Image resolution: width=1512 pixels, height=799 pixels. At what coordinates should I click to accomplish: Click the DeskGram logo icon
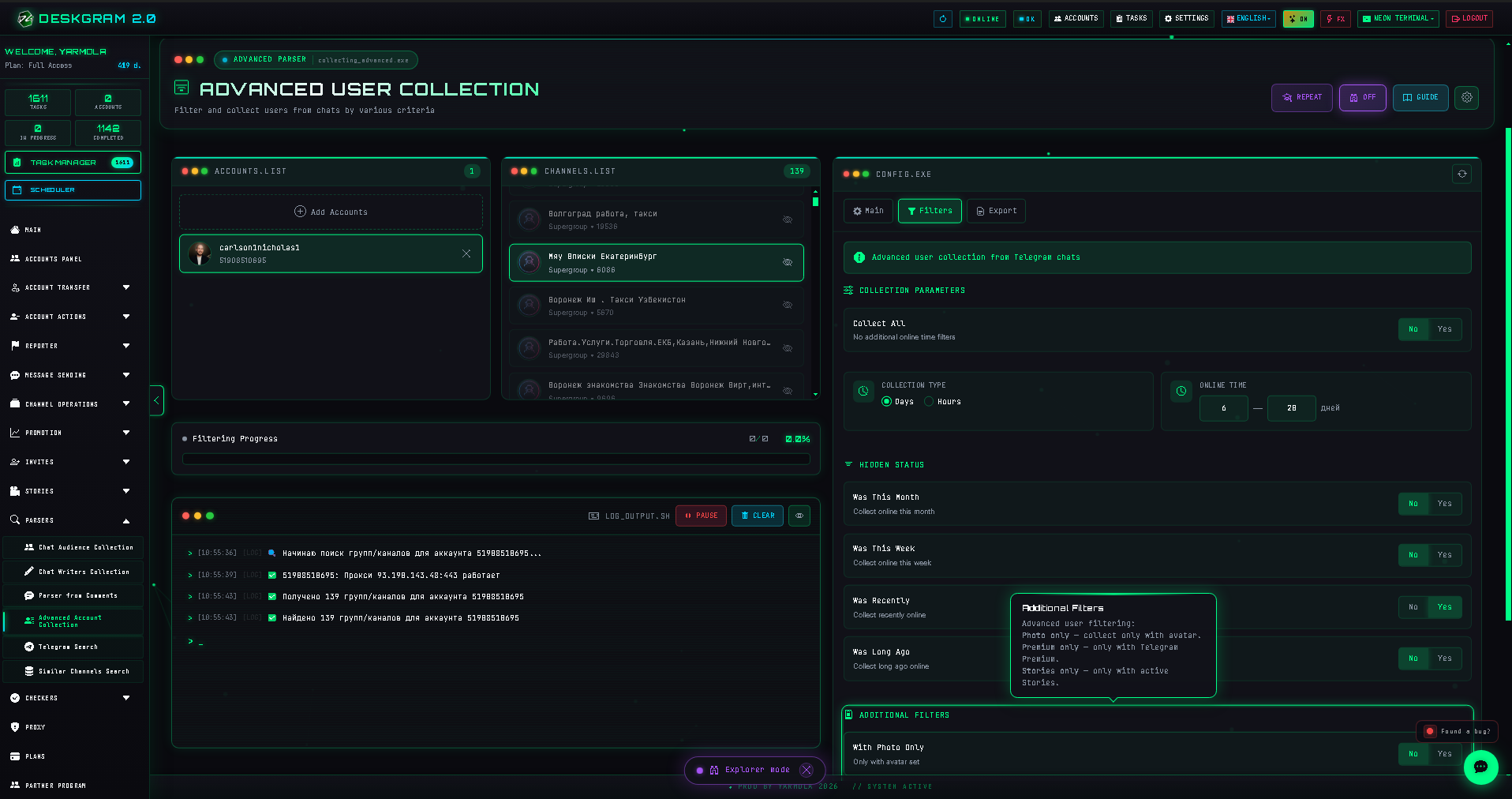[x=25, y=18]
